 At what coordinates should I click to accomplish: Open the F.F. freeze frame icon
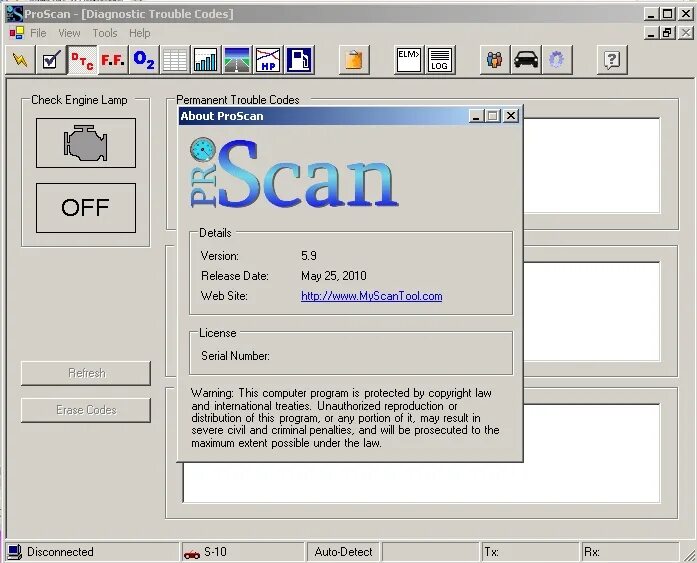coord(113,60)
